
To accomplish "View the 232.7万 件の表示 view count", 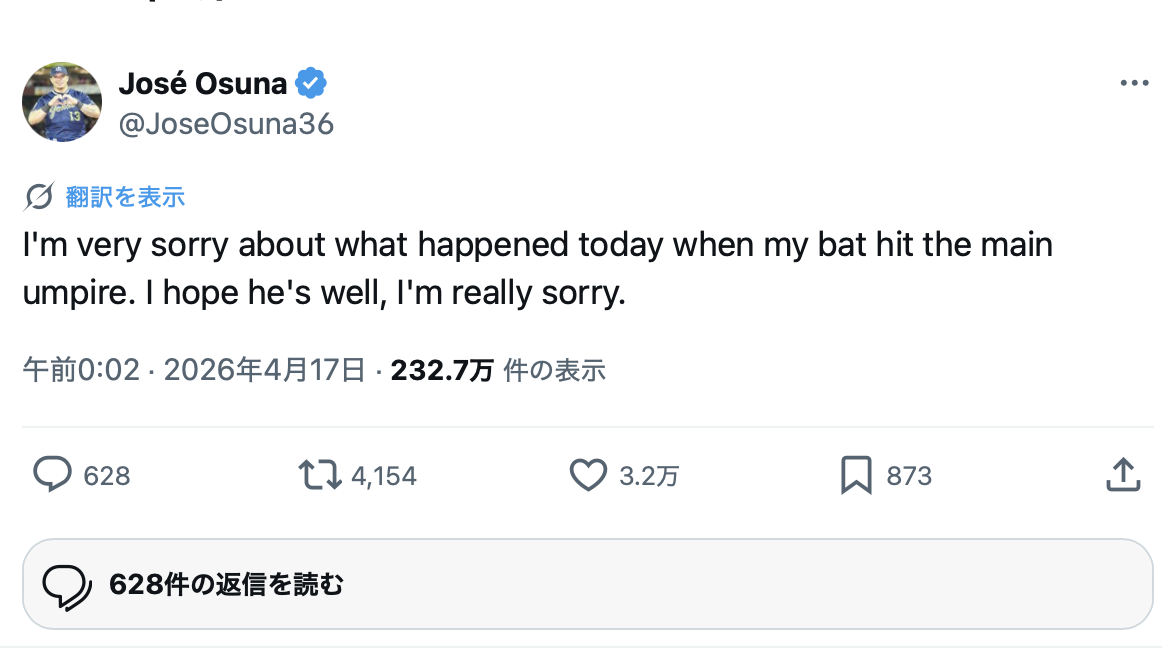I will click(x=498, y=371).
